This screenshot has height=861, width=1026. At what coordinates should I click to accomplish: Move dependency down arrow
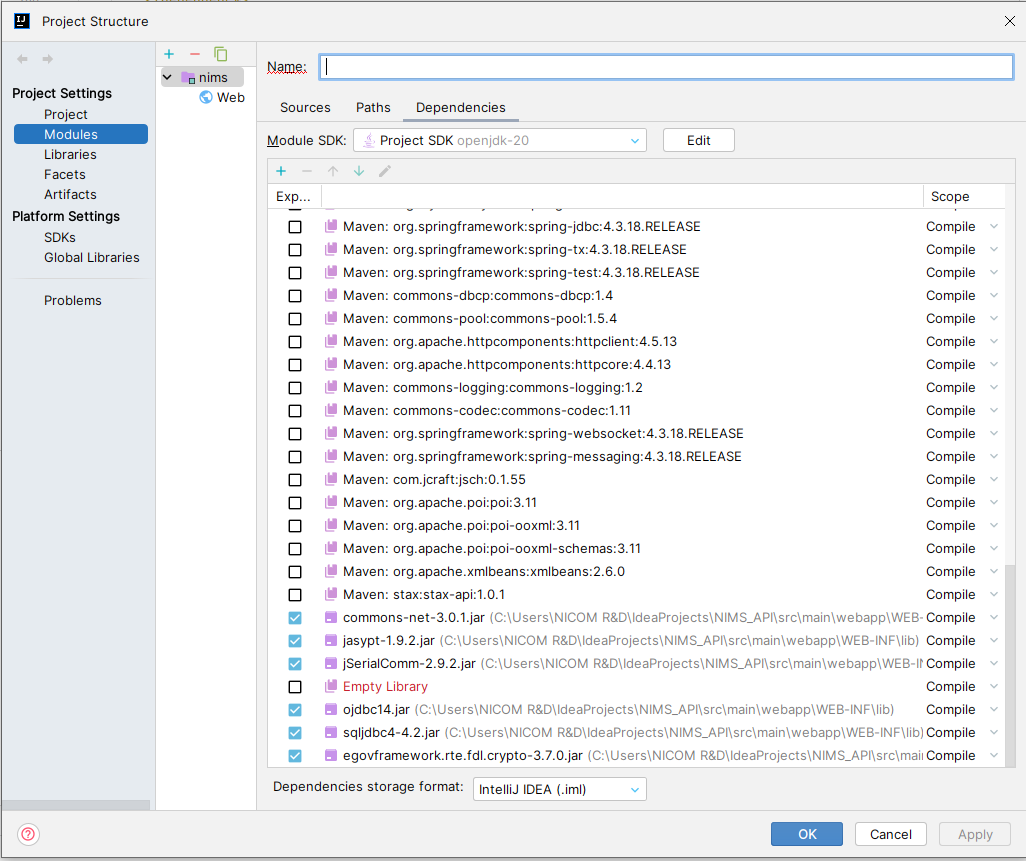pyautogui.click(x=359, y=171)
